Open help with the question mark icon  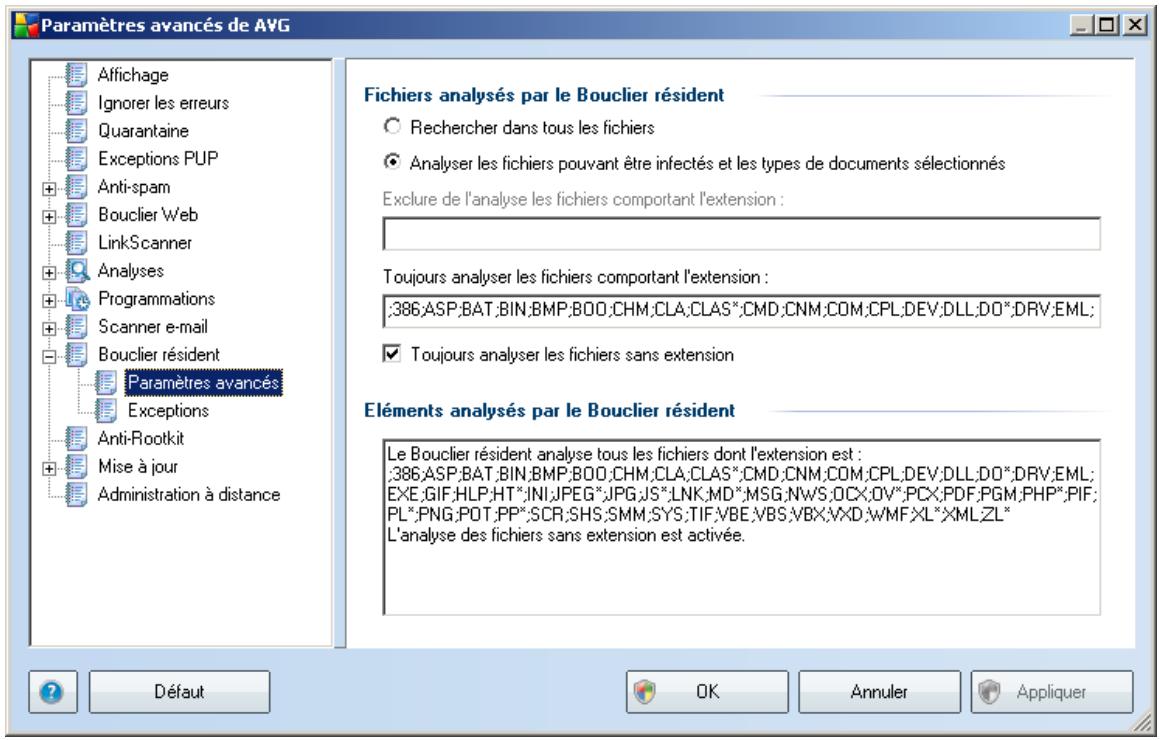52,692
